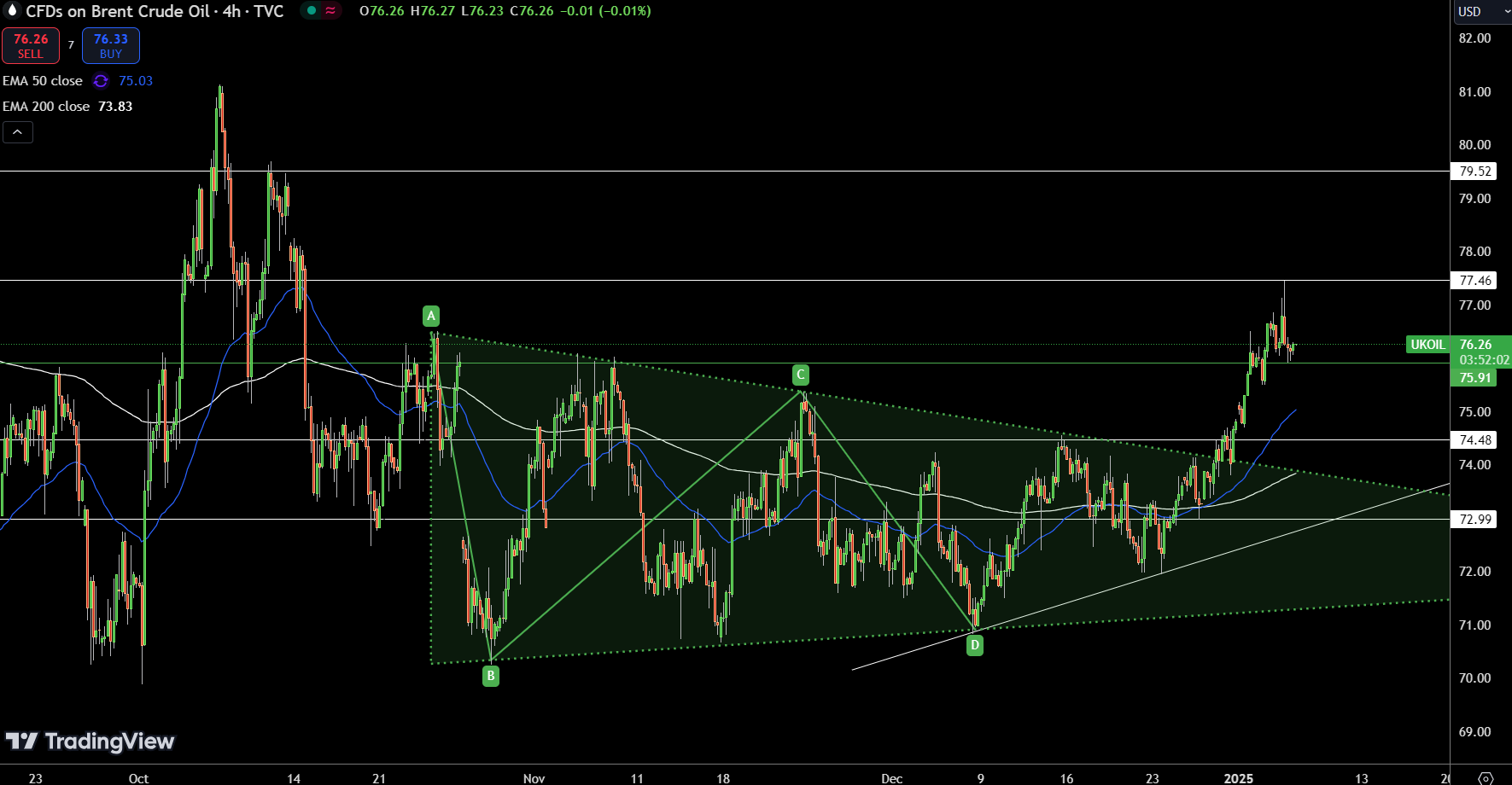
Task: Click the Nov time axis label
Action: [x=534, y=778]
